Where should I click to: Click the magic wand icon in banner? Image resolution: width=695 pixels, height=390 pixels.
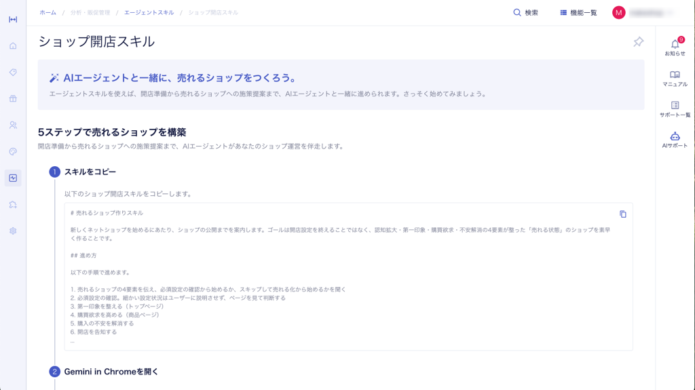pyautogui.click(x=54, y=78)
